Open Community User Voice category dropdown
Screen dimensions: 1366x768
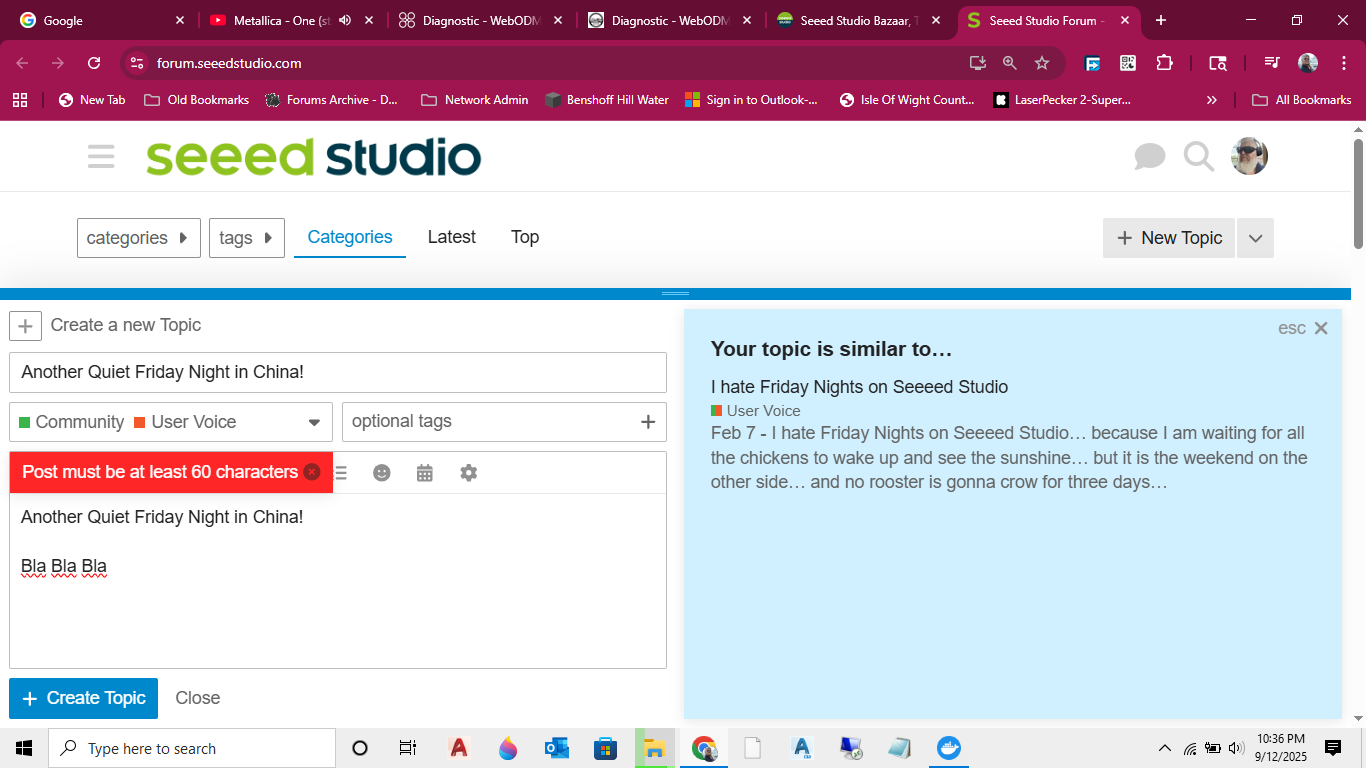(171, 422)
